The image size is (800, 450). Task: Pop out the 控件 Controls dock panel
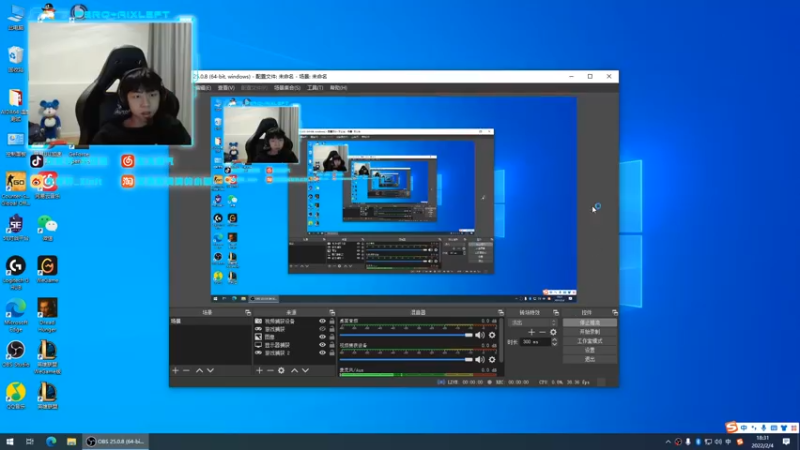pos(614,312)
